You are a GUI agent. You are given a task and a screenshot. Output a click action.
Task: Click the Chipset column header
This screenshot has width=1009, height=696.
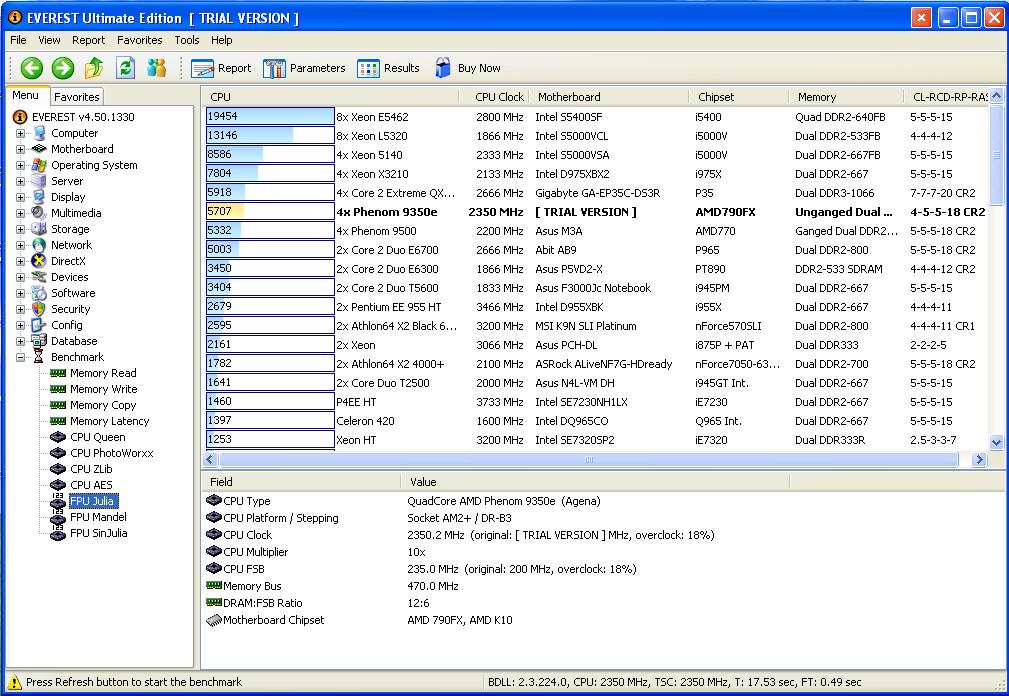coord(738,96)
